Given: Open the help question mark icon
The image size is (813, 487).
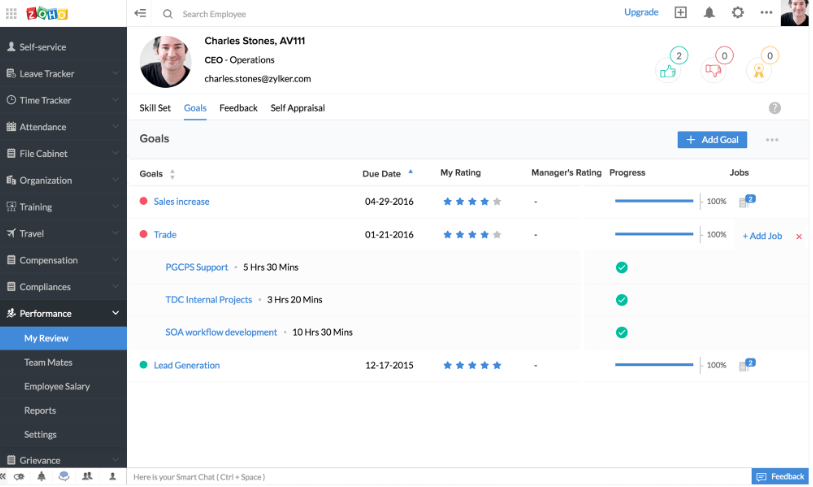Looking at the screenshot, I should (x=775, y=108).
